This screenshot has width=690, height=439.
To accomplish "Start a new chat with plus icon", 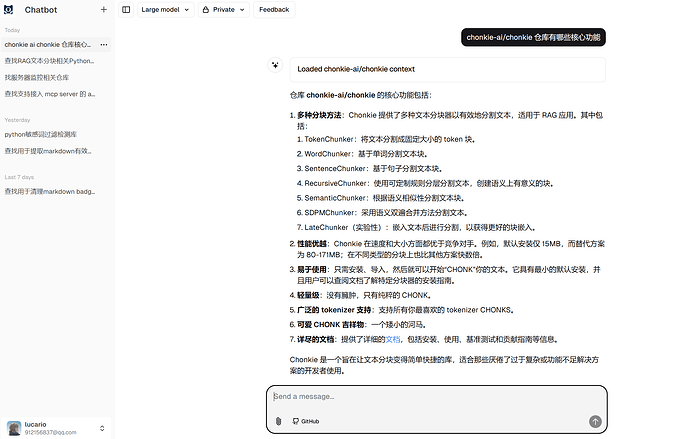I will point(103,9).
